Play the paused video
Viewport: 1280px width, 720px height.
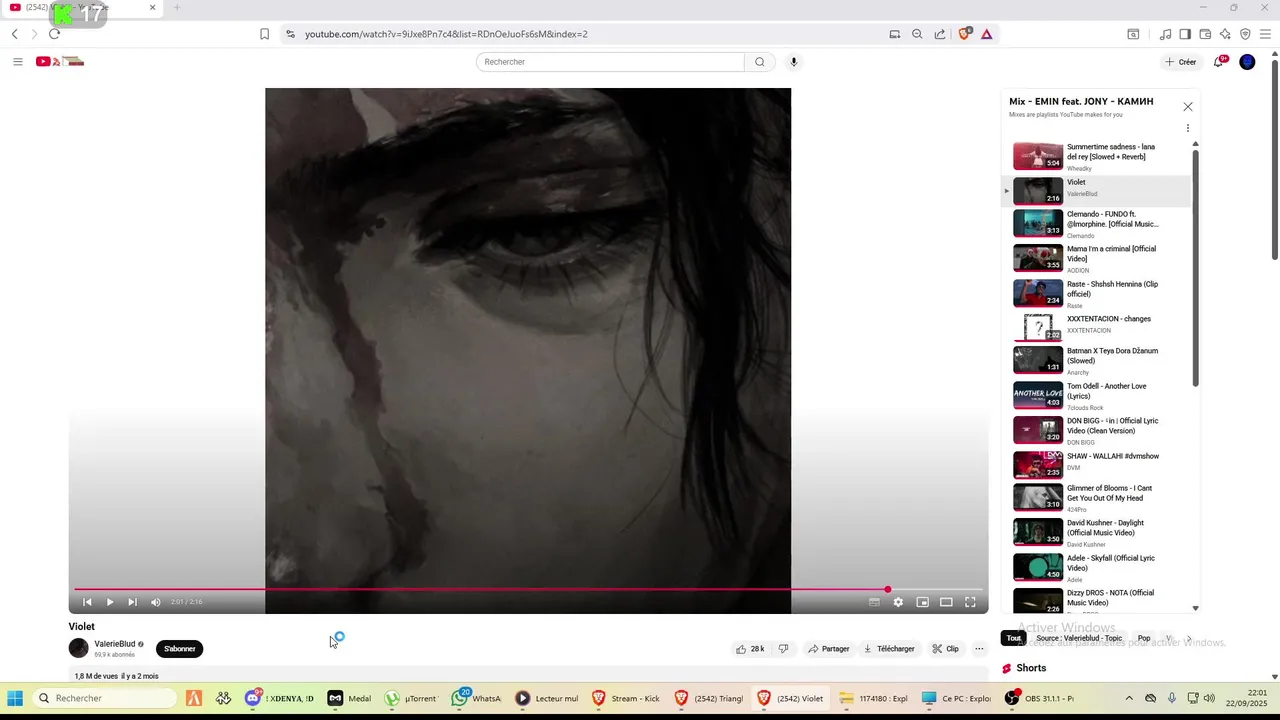[110, 602]
